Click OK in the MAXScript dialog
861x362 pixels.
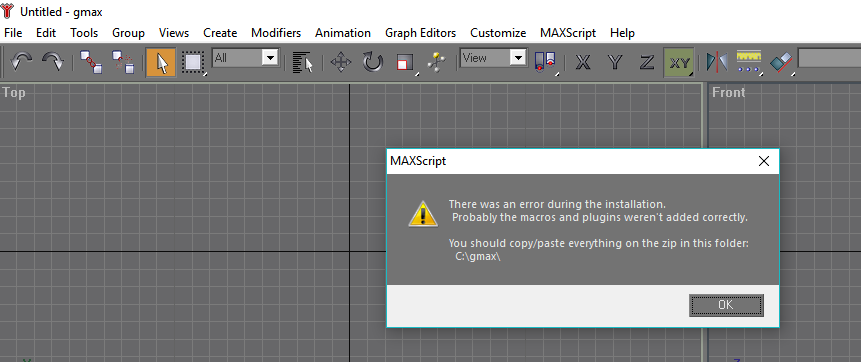point(726,305)
